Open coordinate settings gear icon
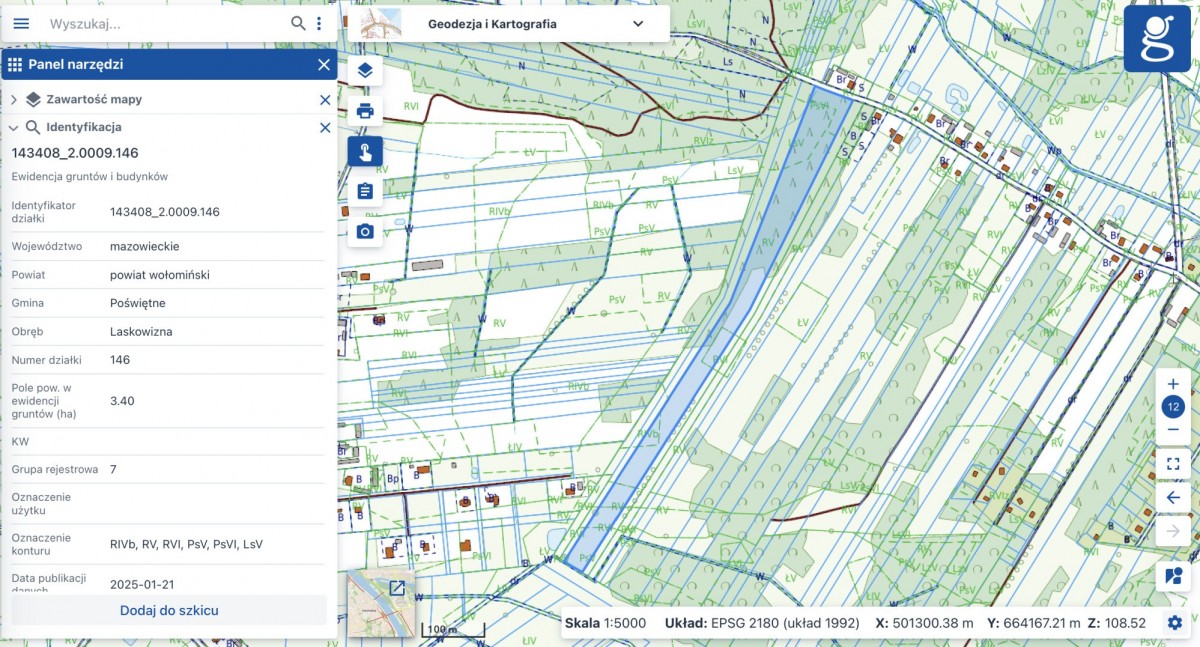1200x647 pixels. (x=1175, y=622)
